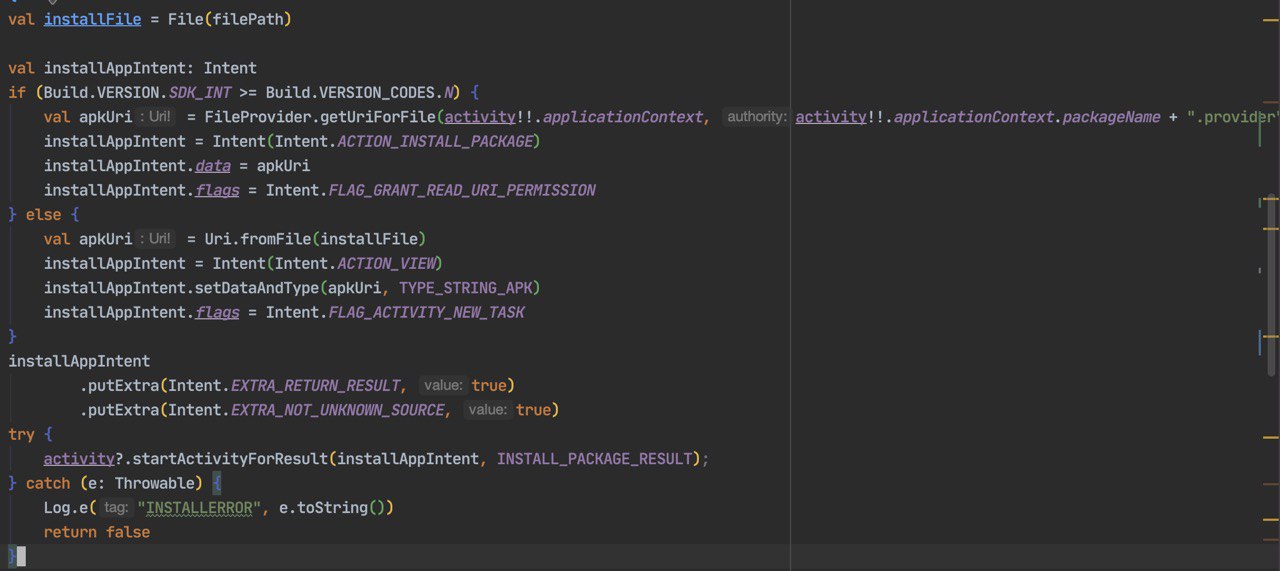Viewport: 1280px width, 571px height.
Task: Click the authority: parameter hint
Action: (757, 117)
